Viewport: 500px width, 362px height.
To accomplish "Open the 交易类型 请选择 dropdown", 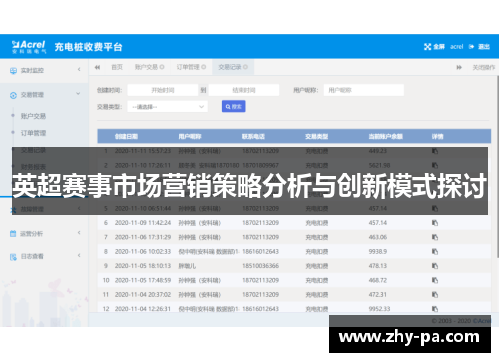I will click(x=168, y=107).
